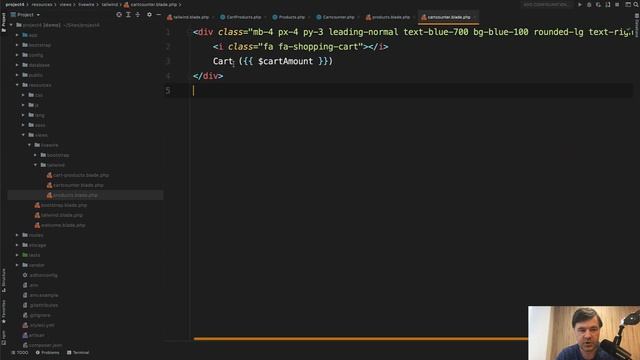This screenshot has width=640, height=360.
Task: Open the Project view dropdown
Action: click(25, 15)
